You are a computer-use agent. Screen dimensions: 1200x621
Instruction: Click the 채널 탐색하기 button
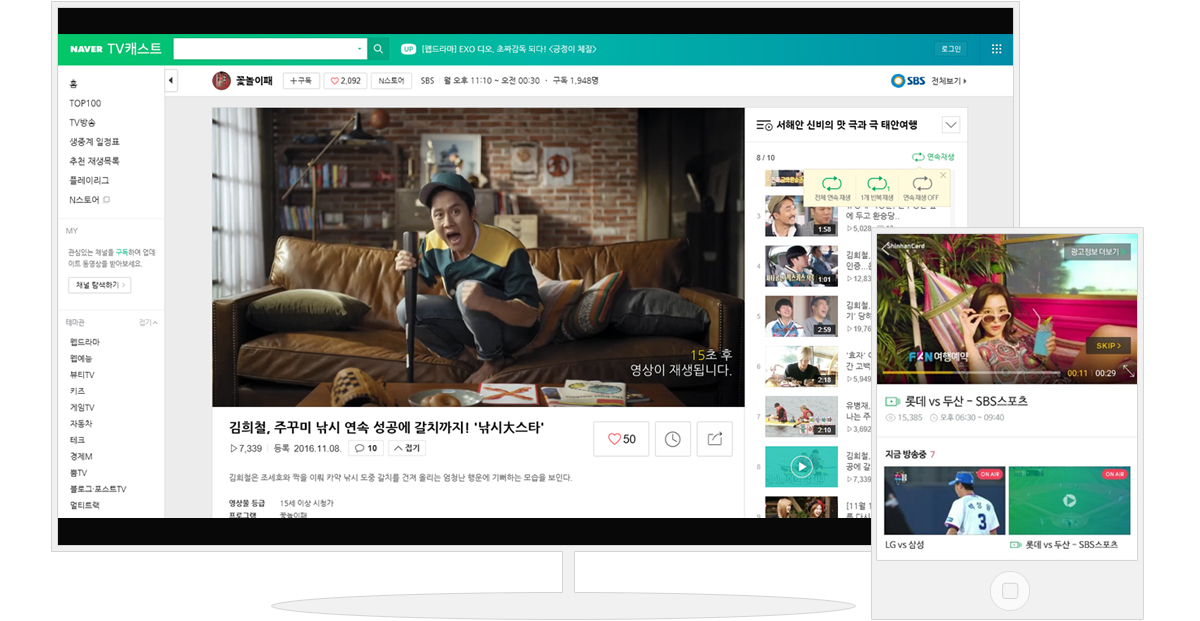coord(99,285)
